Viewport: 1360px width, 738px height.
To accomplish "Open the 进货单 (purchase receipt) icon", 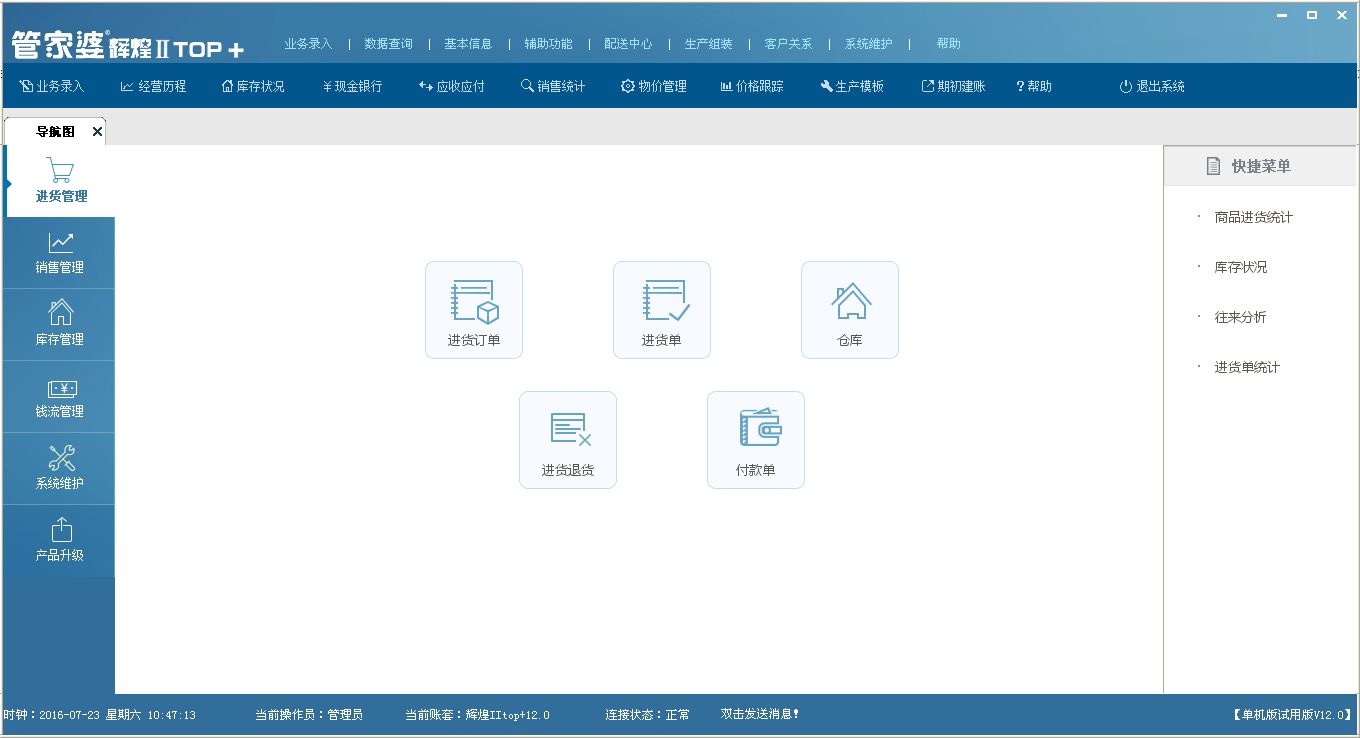I will point(661,309).
